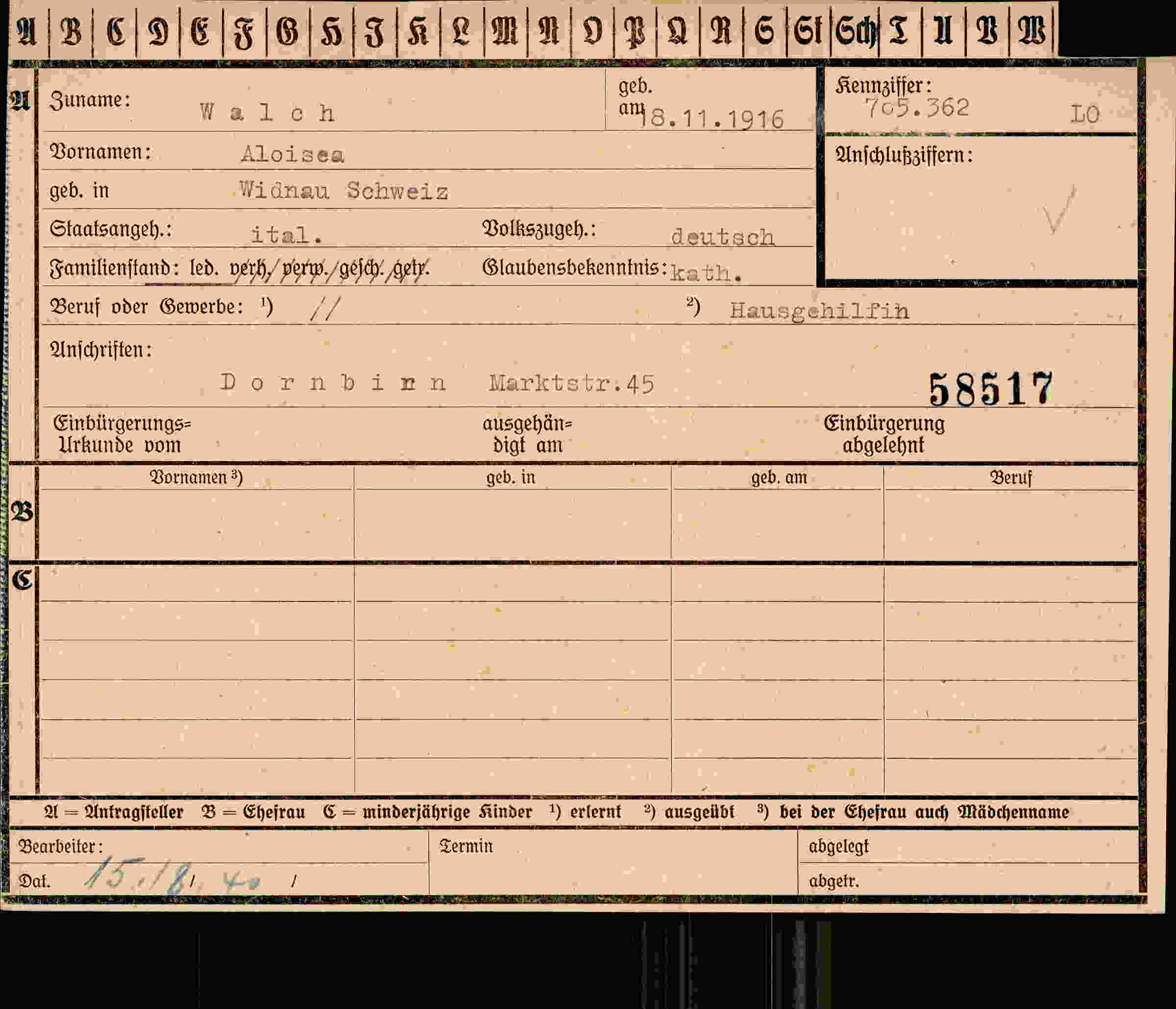The height and width of the screenshot is (1009, 1176).
Task: Click the 'Vornamen ³)' column header in section B
Action: coord(196,477)
